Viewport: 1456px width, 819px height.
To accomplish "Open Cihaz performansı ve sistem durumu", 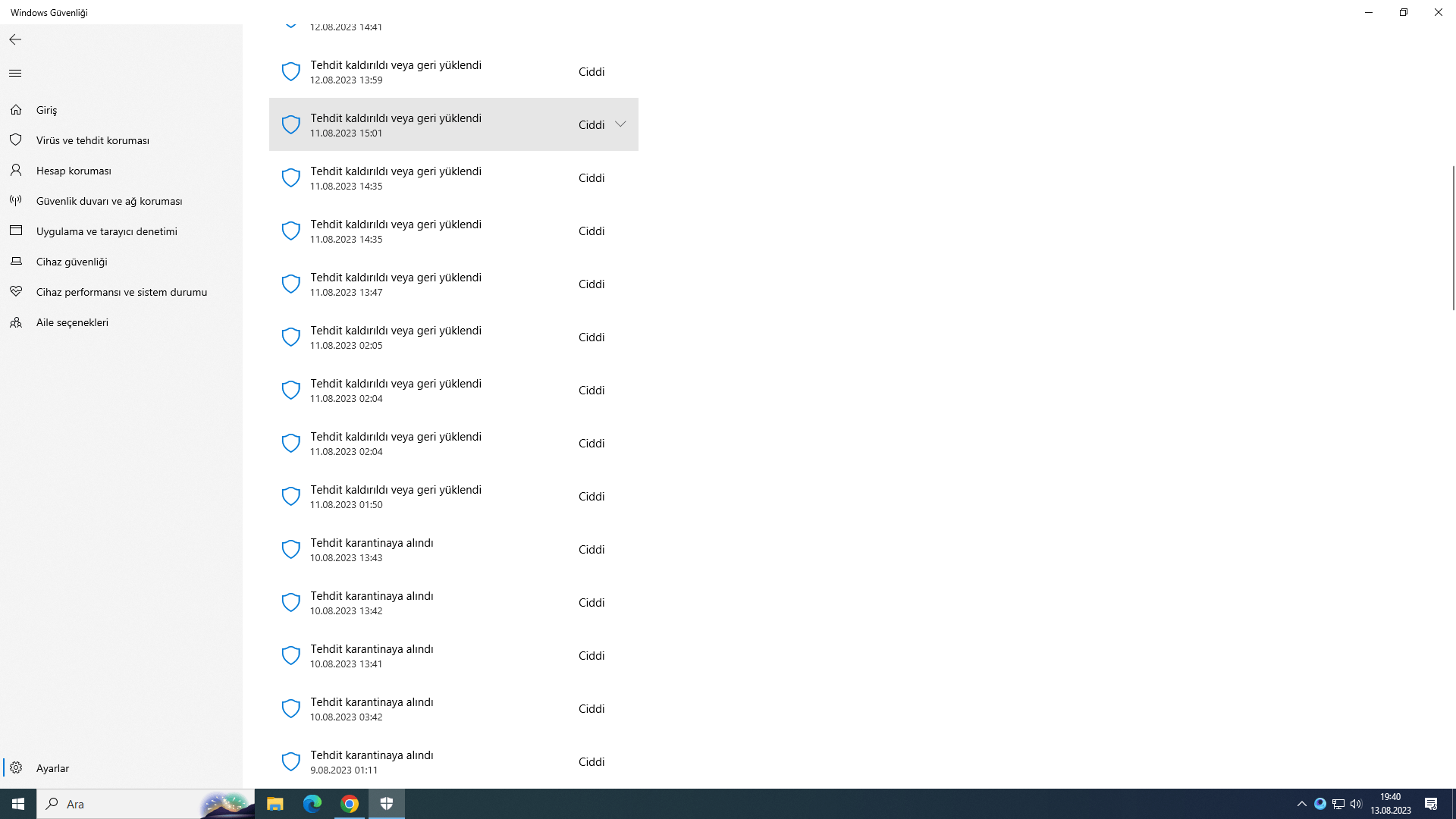I will tap(121, 292).
